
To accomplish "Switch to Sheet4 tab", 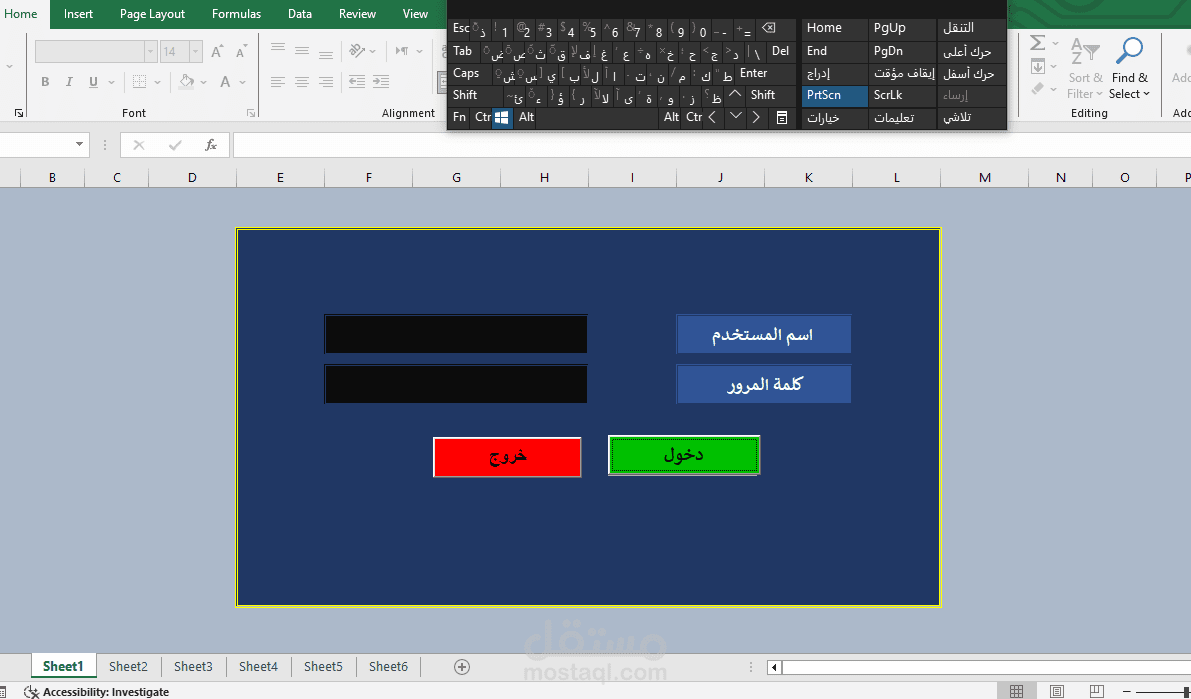I will [x=258, y=666].
